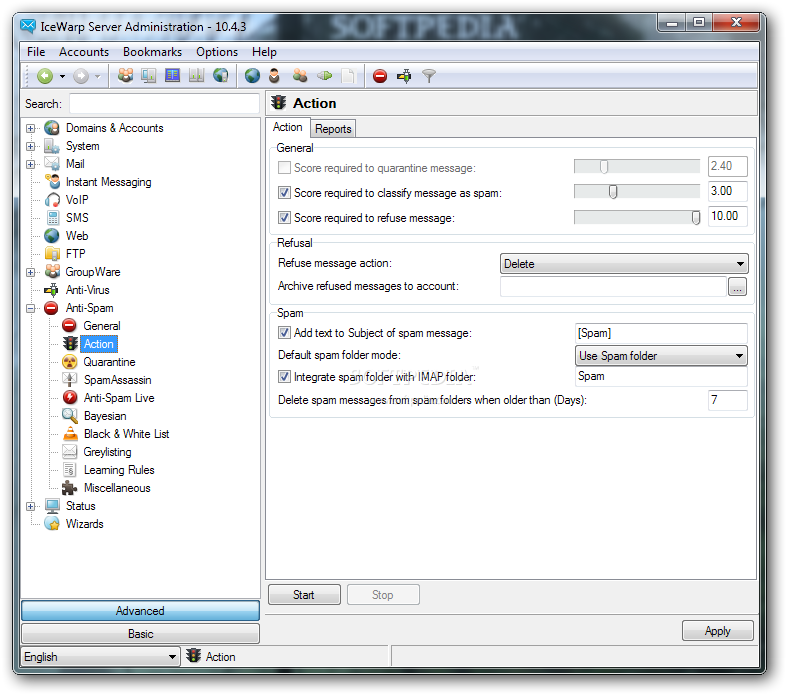The height and width of the screenshot is (695, 787).
Task: Click the syringe Anti-Virus toolbar icon
Action: (404, 76)
